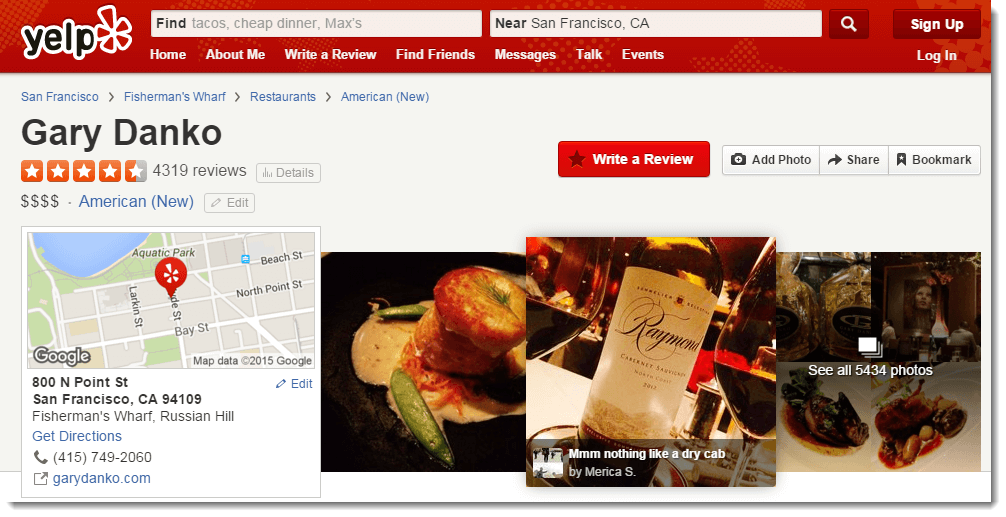
Task: Click the star rating graphic
Action: [x=83, y=171]
